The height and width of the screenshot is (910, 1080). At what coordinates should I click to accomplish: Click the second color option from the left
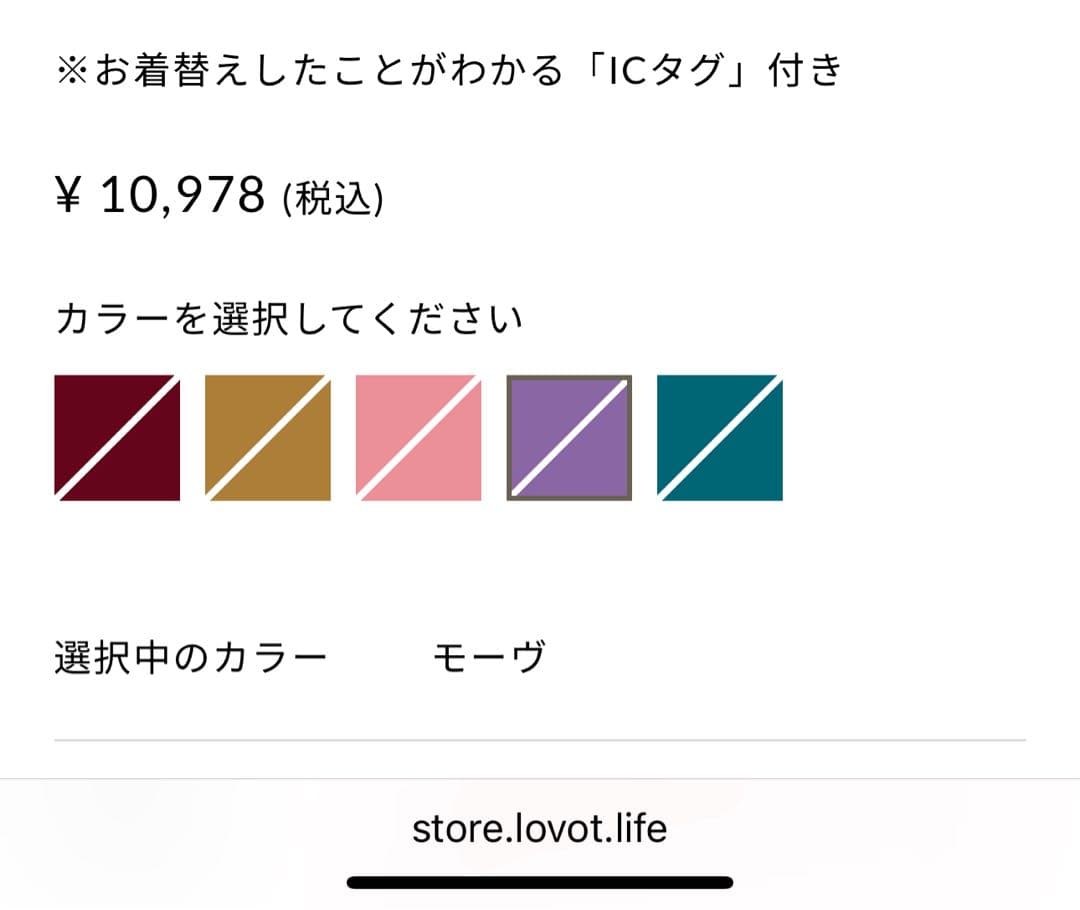tap(265, 437)
